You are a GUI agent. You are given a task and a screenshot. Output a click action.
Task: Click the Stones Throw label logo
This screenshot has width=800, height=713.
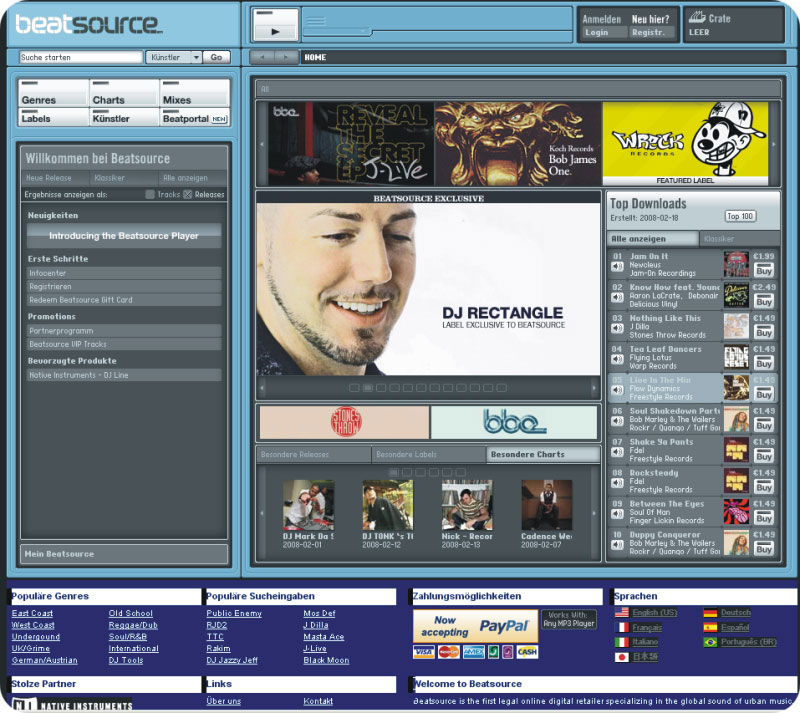pyautogui.click(x=343, y=421)
